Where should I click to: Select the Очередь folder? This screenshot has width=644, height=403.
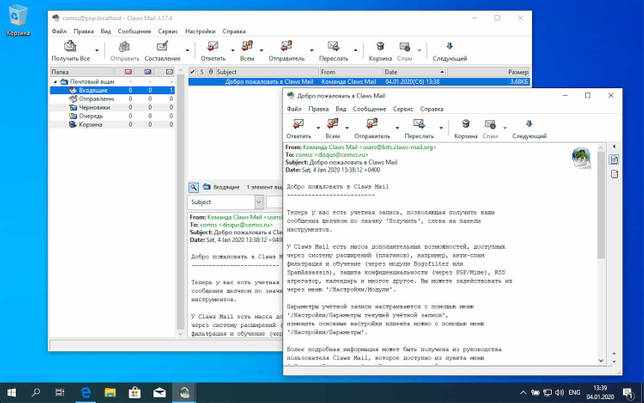[x=112, y=116]
